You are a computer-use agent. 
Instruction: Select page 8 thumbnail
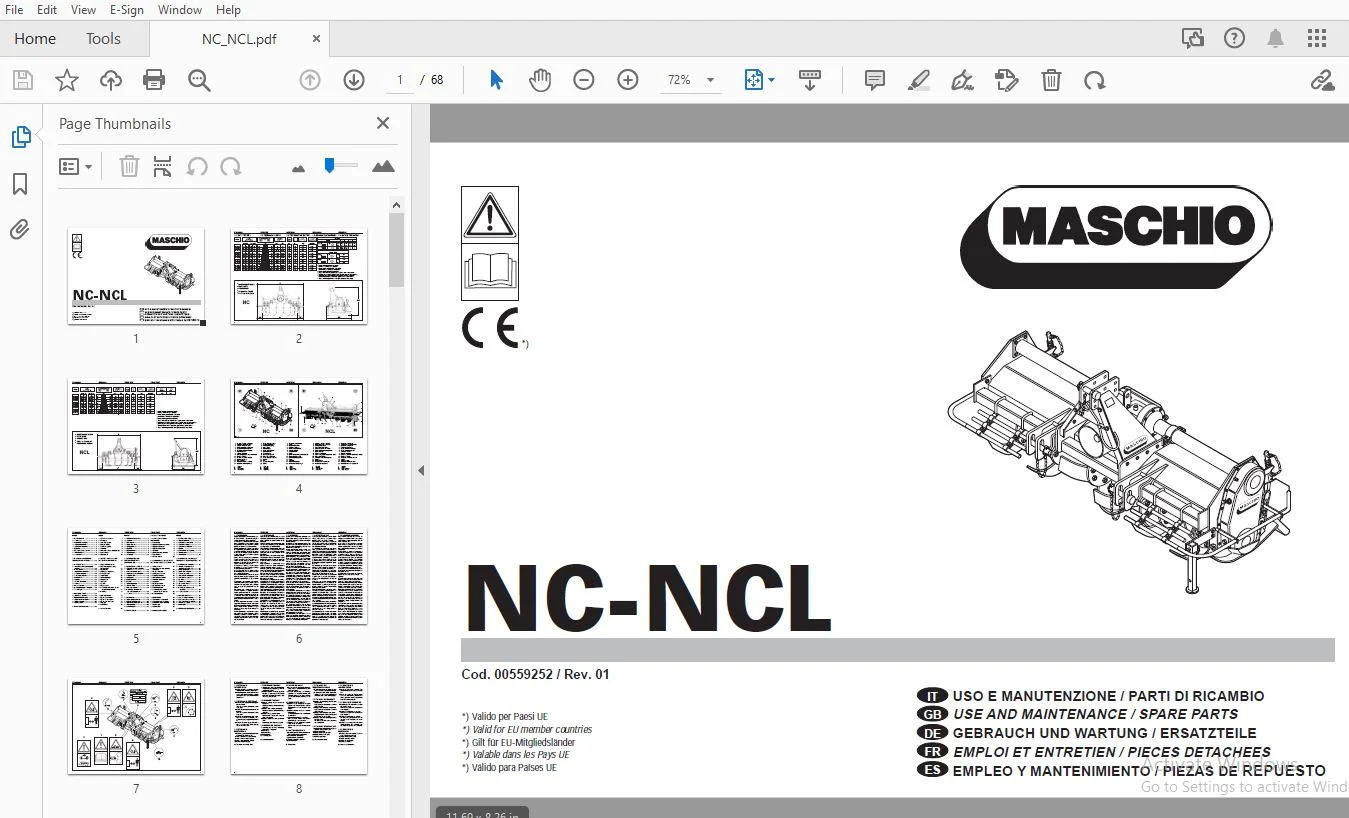pyautogui.click(x=299, y=726)
